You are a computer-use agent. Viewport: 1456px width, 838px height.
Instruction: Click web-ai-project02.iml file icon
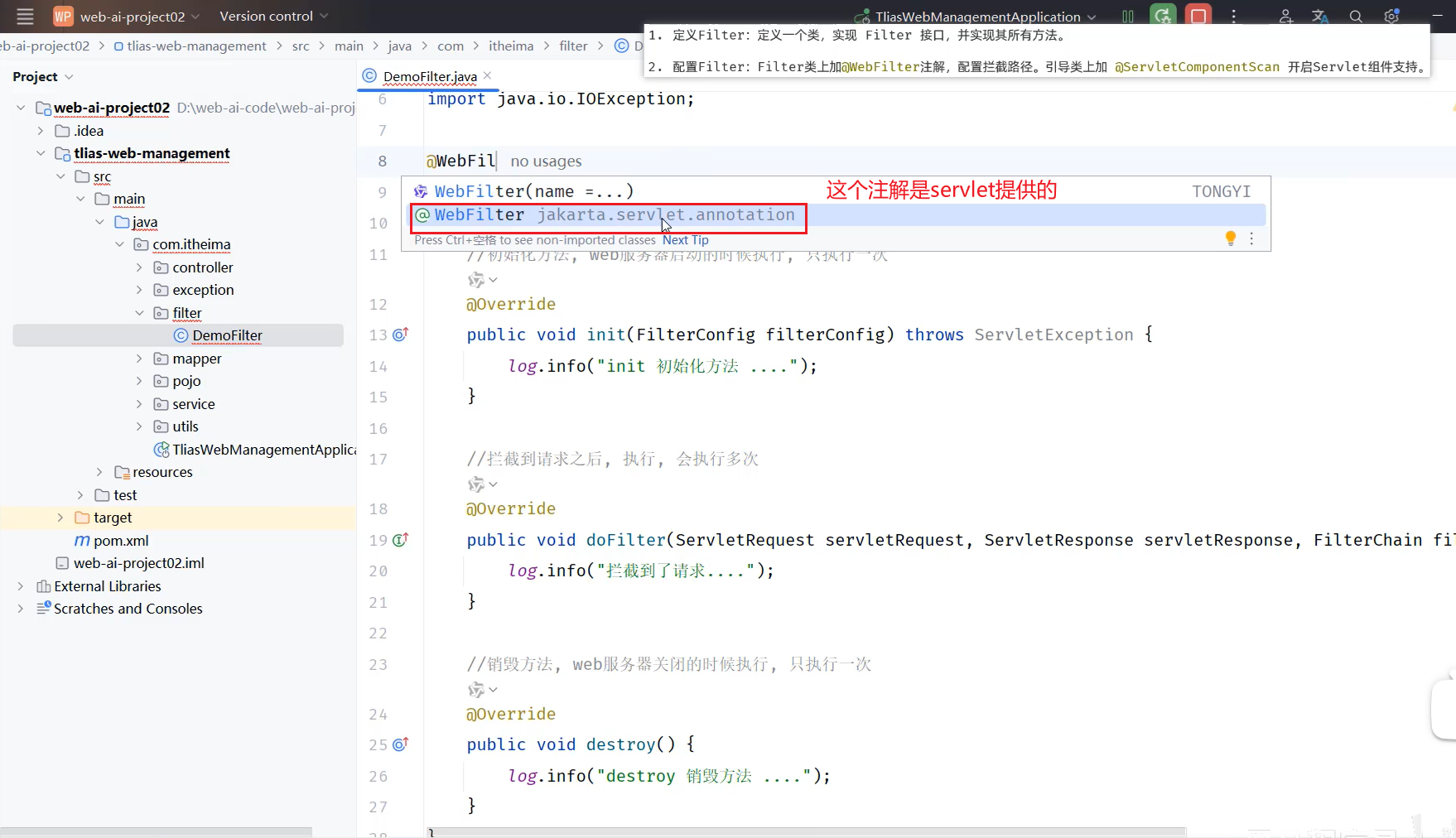[62, 563]
